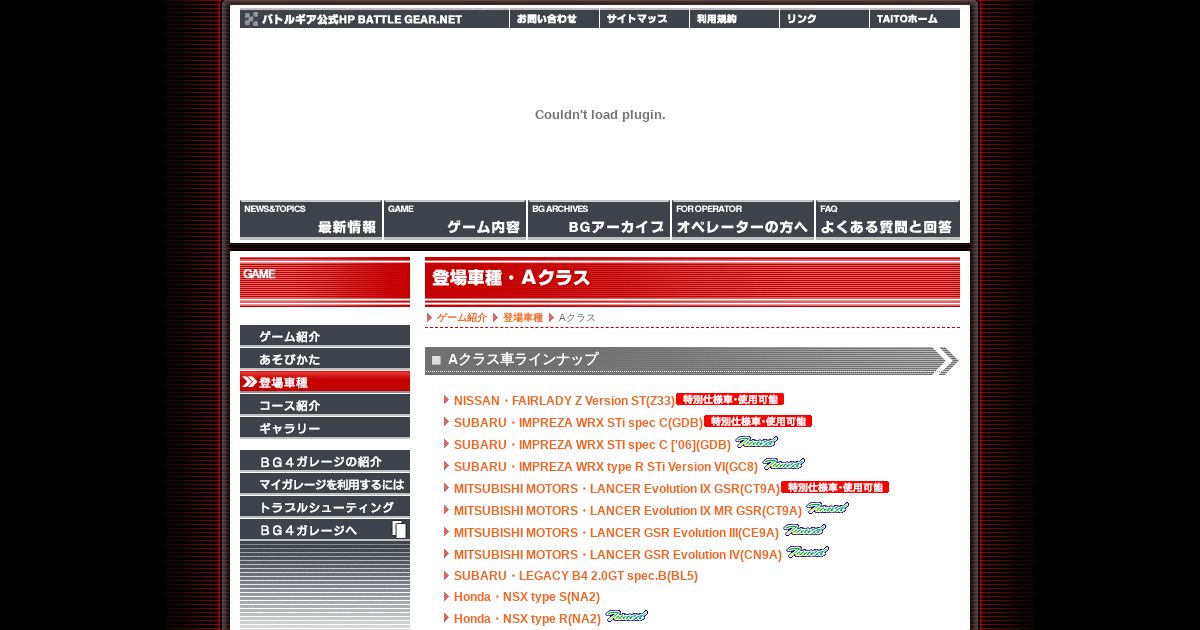Image resolution: width=1200 pixels, height=630 pixels.
Task: Click GAME sidebar header banner
Action: point(325,282)
